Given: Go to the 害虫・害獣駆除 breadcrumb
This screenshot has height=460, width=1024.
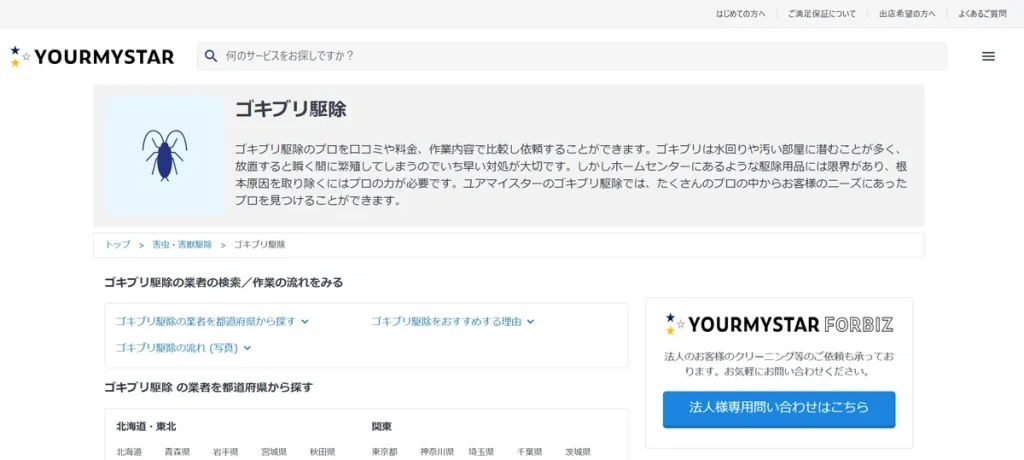Looking at the screenshot, I should (x=182, y=245).
